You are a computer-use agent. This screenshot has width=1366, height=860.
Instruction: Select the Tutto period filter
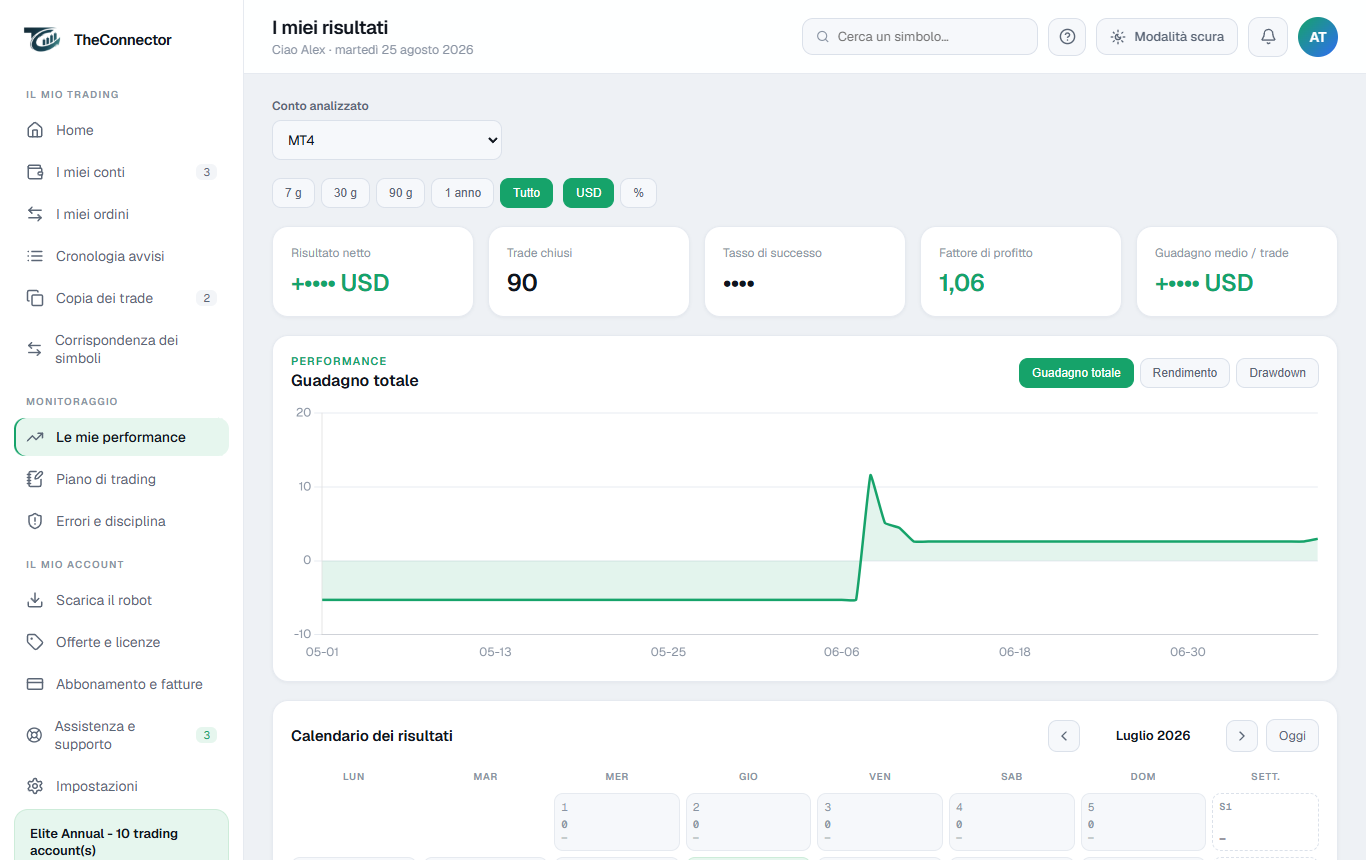(527, 193)
